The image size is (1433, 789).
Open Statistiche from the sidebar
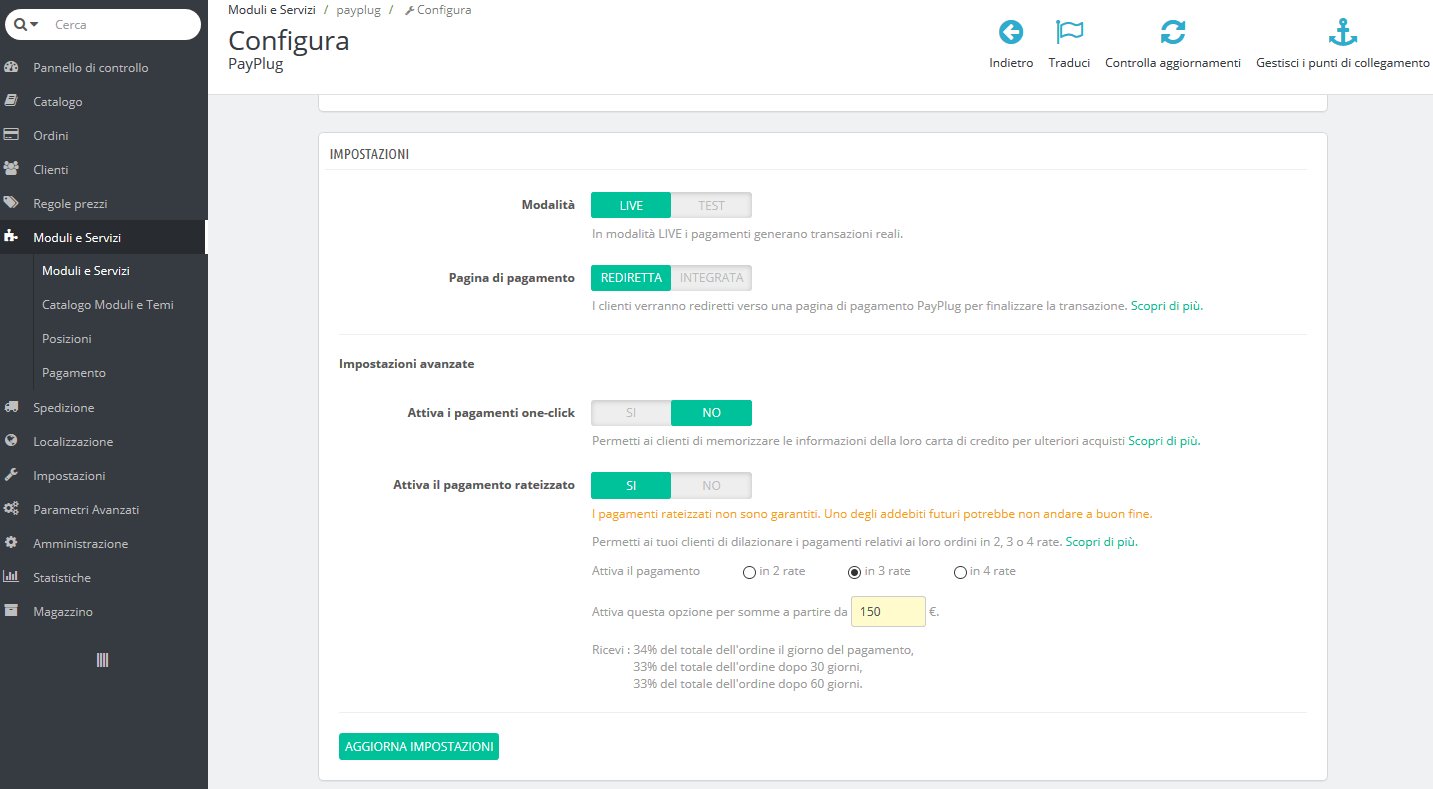click(12, 577)
